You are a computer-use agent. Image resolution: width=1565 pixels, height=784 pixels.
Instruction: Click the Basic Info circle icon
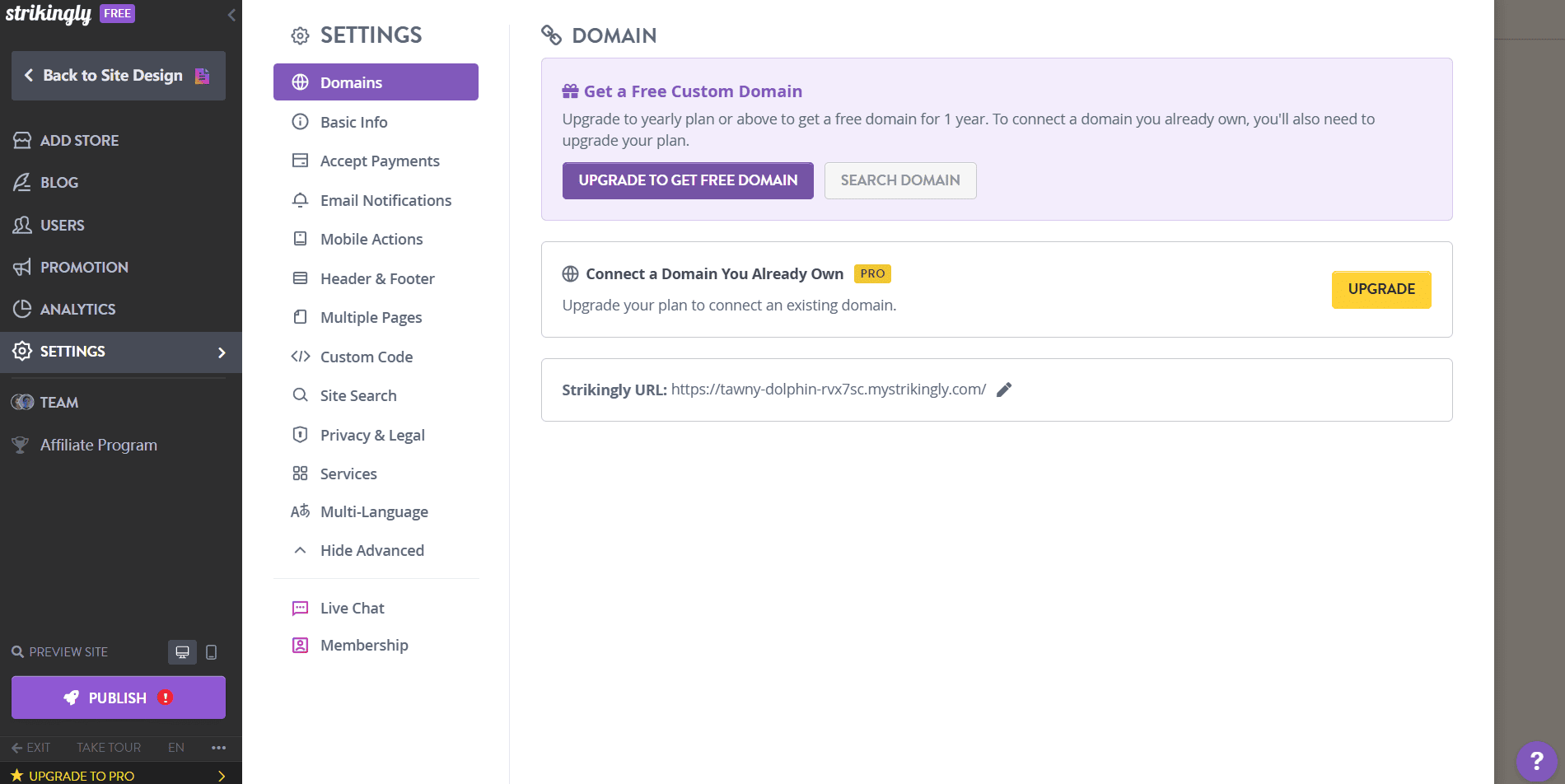tap(301, 122)
